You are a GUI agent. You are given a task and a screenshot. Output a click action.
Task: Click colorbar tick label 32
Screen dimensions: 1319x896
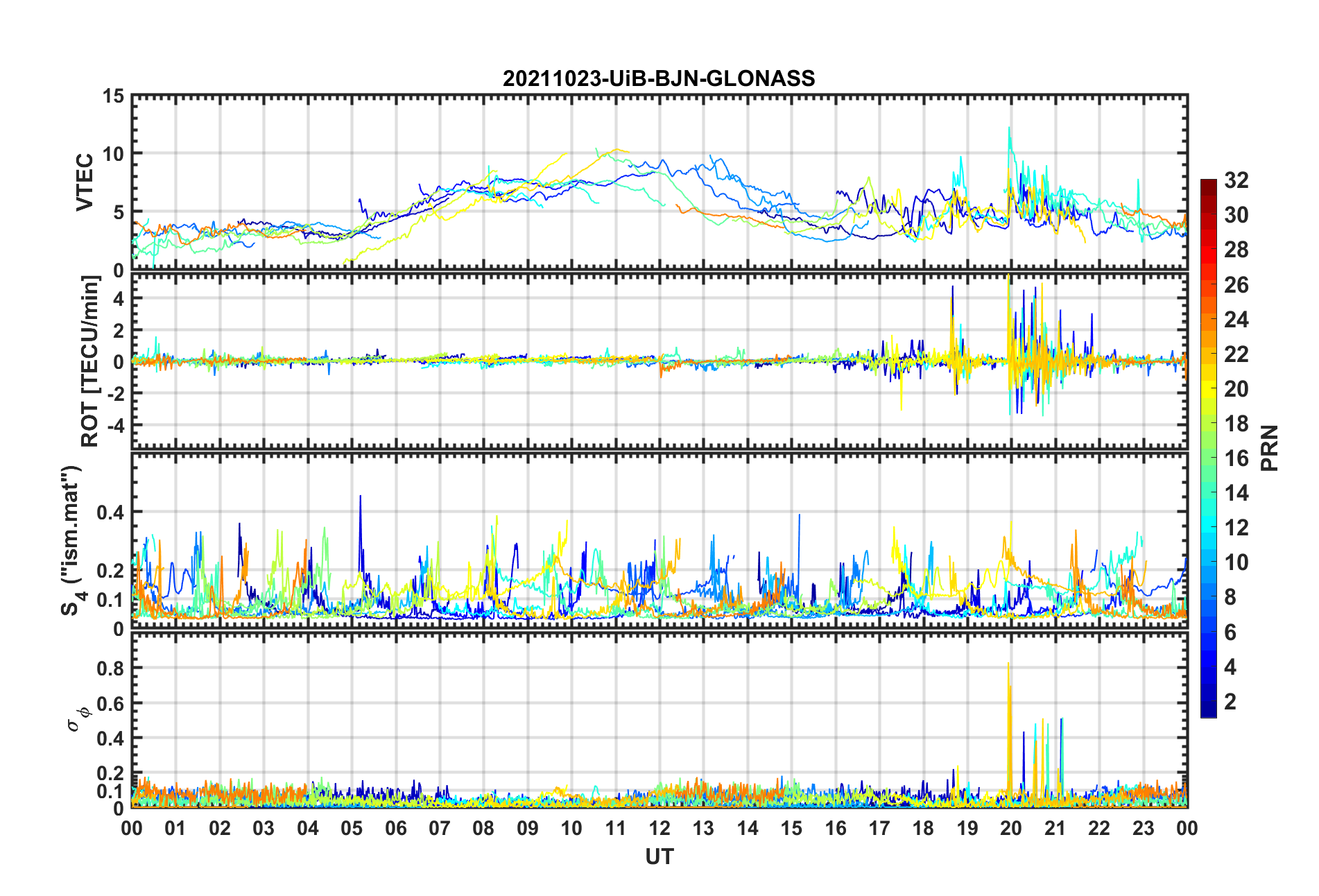point(1236,180)
